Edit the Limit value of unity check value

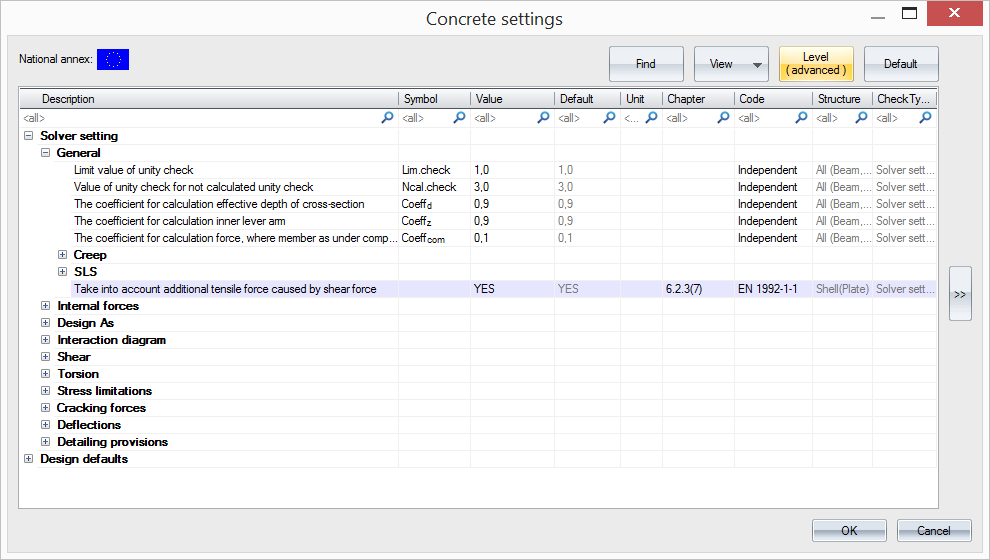511,170
